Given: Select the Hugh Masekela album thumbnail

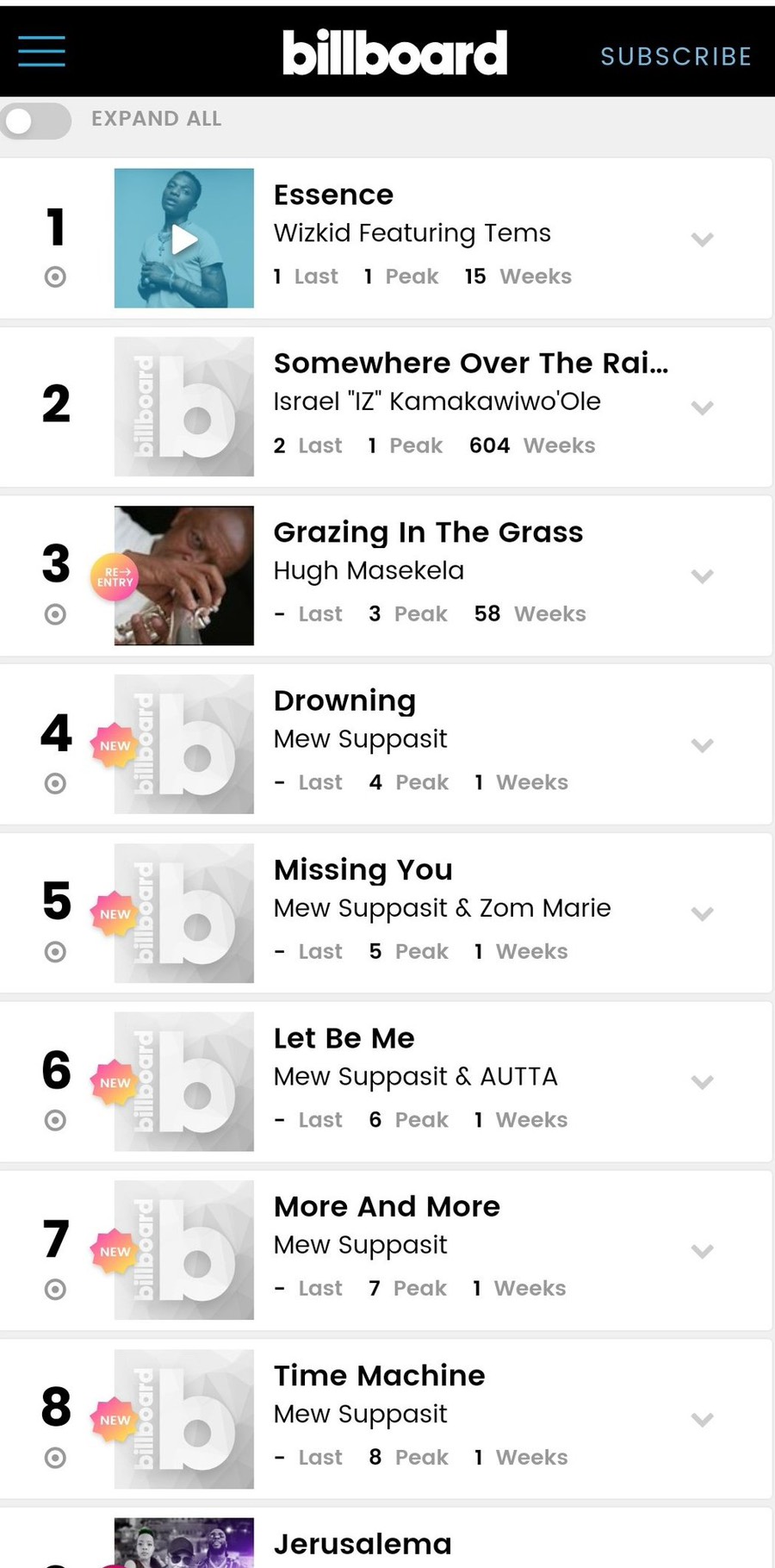Looking at the screenshot, I should click(184, 576).
